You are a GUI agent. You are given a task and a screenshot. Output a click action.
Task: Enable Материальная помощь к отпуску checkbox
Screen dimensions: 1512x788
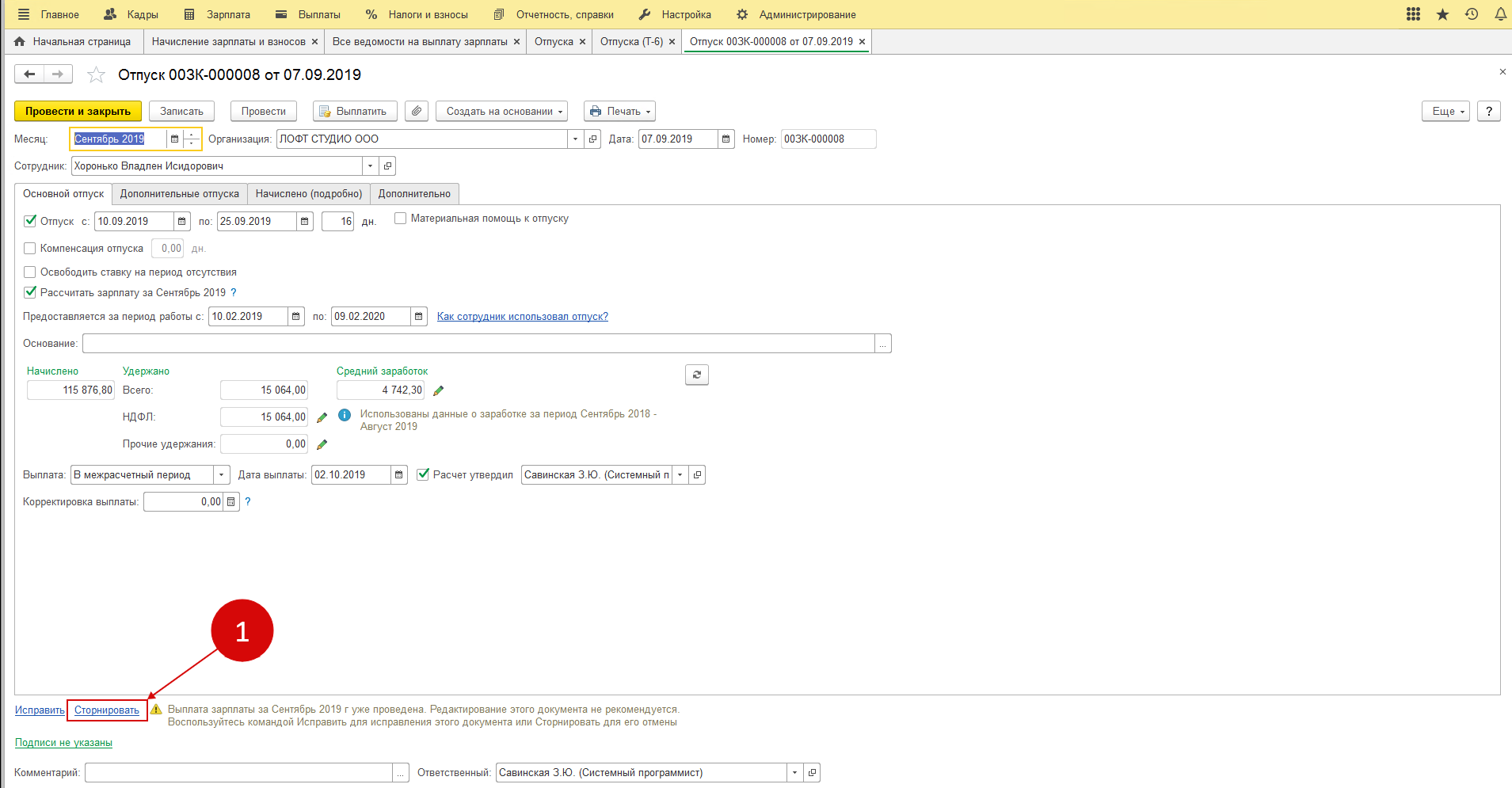point(401,218)
